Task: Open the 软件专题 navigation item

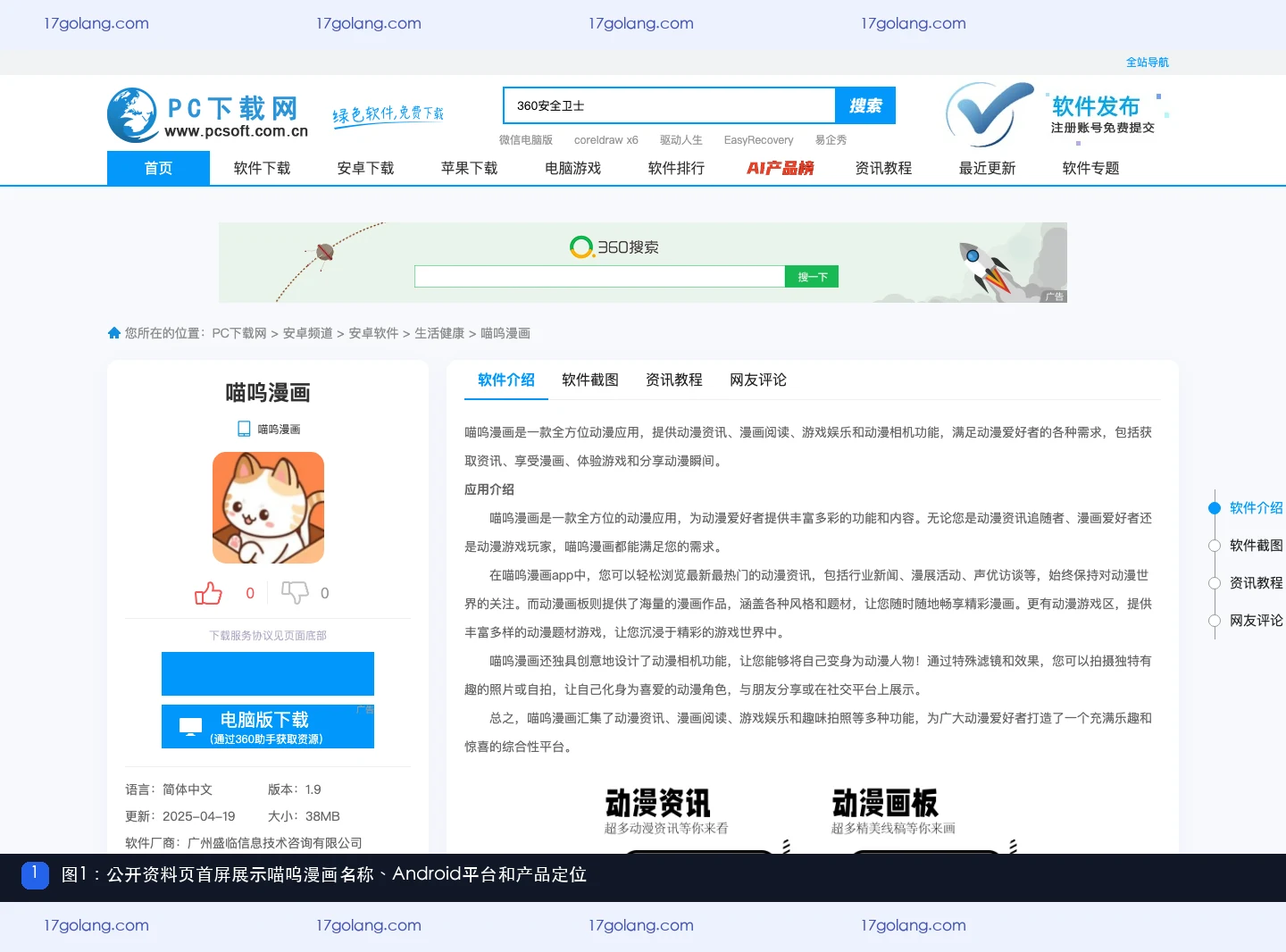Action: (x=1090, y=168)
